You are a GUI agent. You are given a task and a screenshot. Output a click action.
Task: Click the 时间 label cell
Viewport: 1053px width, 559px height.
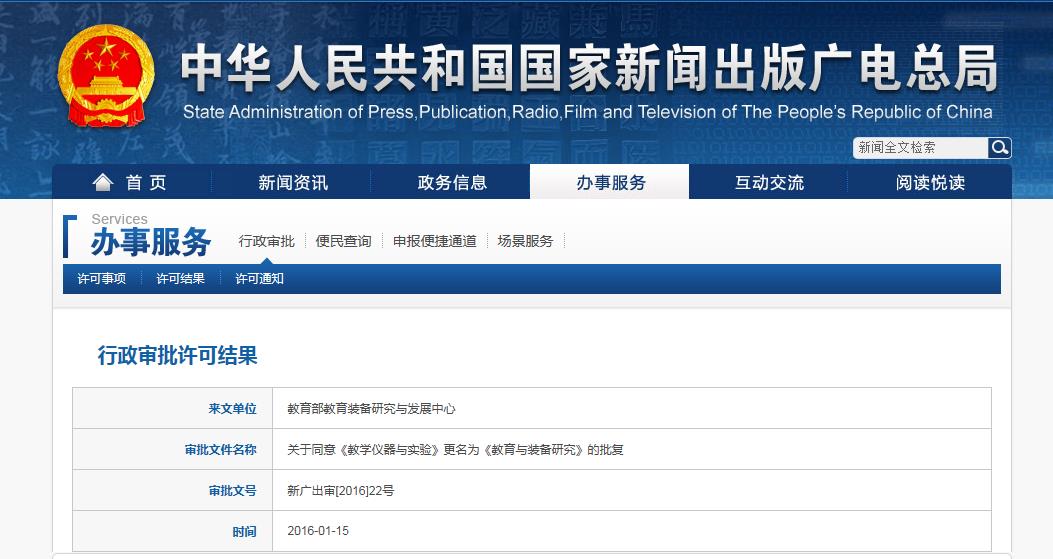pyautogui.click(x=173, y=531)
